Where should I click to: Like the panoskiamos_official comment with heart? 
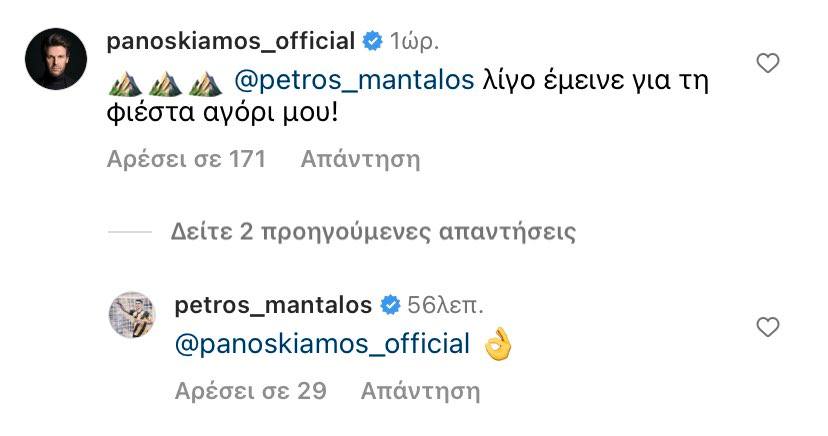(x=767, y=64)
